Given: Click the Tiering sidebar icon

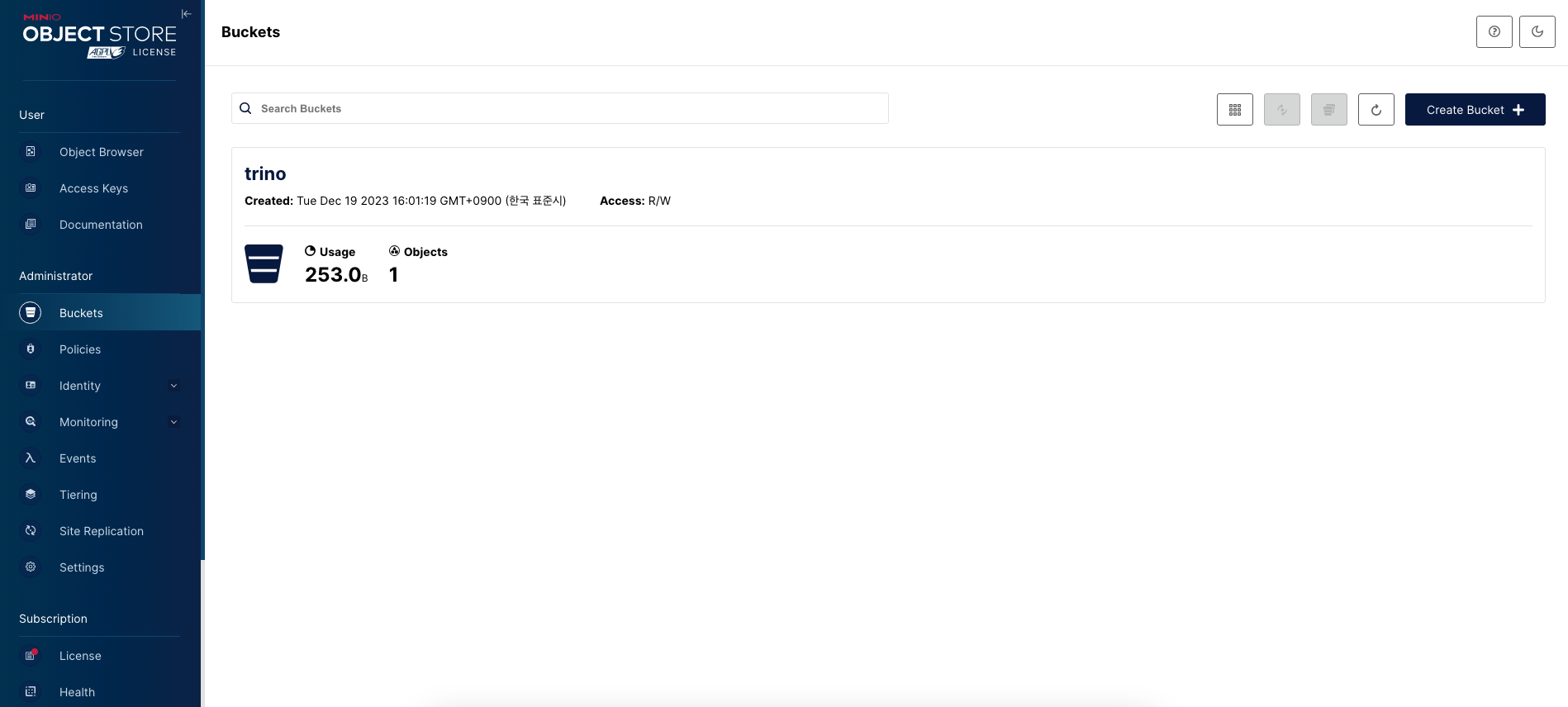Looking at the screenshot, I should click(31, 494).
